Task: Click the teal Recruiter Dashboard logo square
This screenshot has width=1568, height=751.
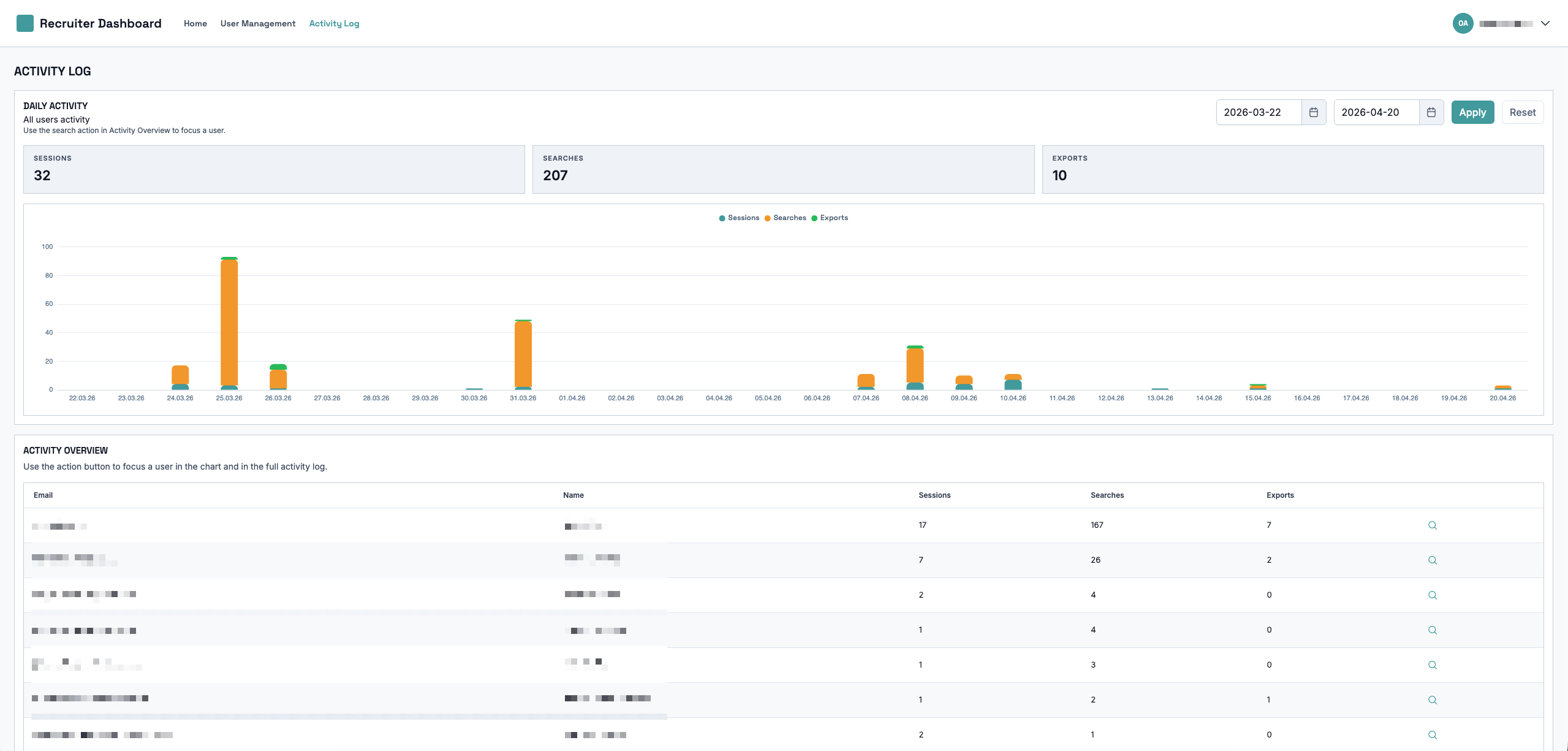Action: pyautogui.click(x=25, y=23)
